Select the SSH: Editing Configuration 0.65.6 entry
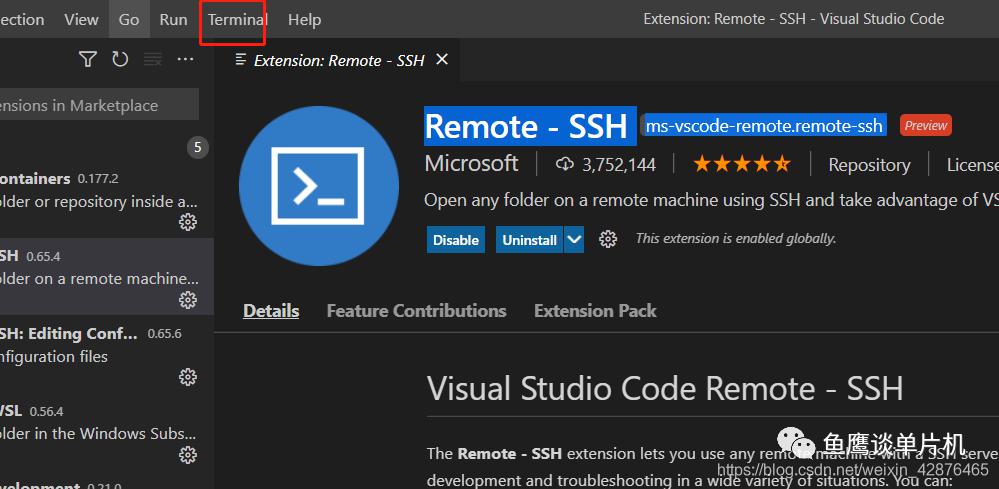 (107, 355)
